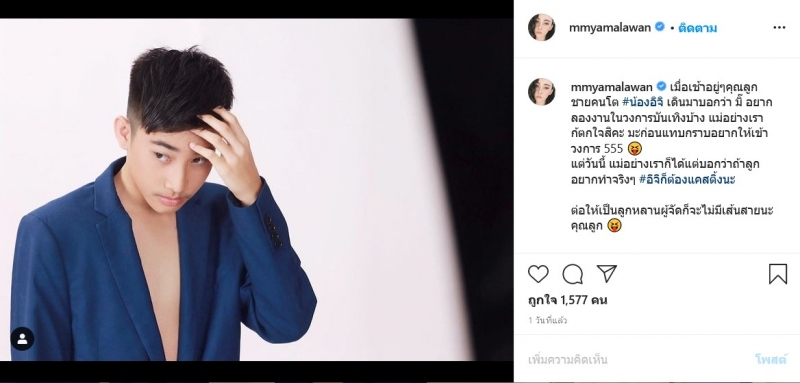Follow the account with ติดตาม button
Screen dimensions: 800x383
[697, 28]
